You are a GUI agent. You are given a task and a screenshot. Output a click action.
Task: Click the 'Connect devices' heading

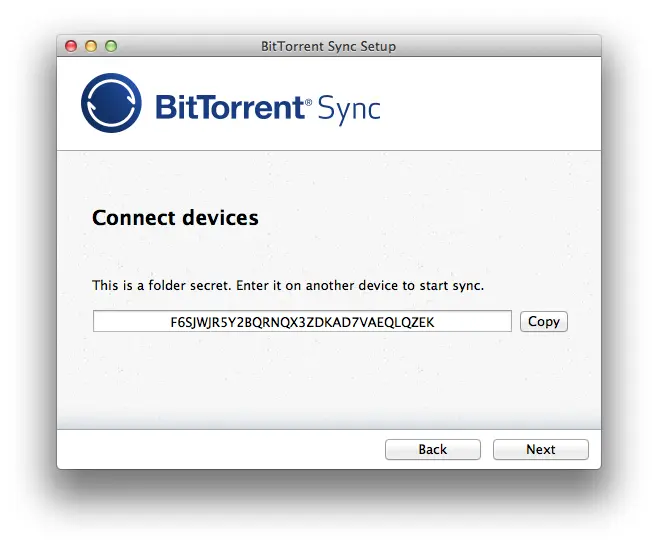coord(175,218)
